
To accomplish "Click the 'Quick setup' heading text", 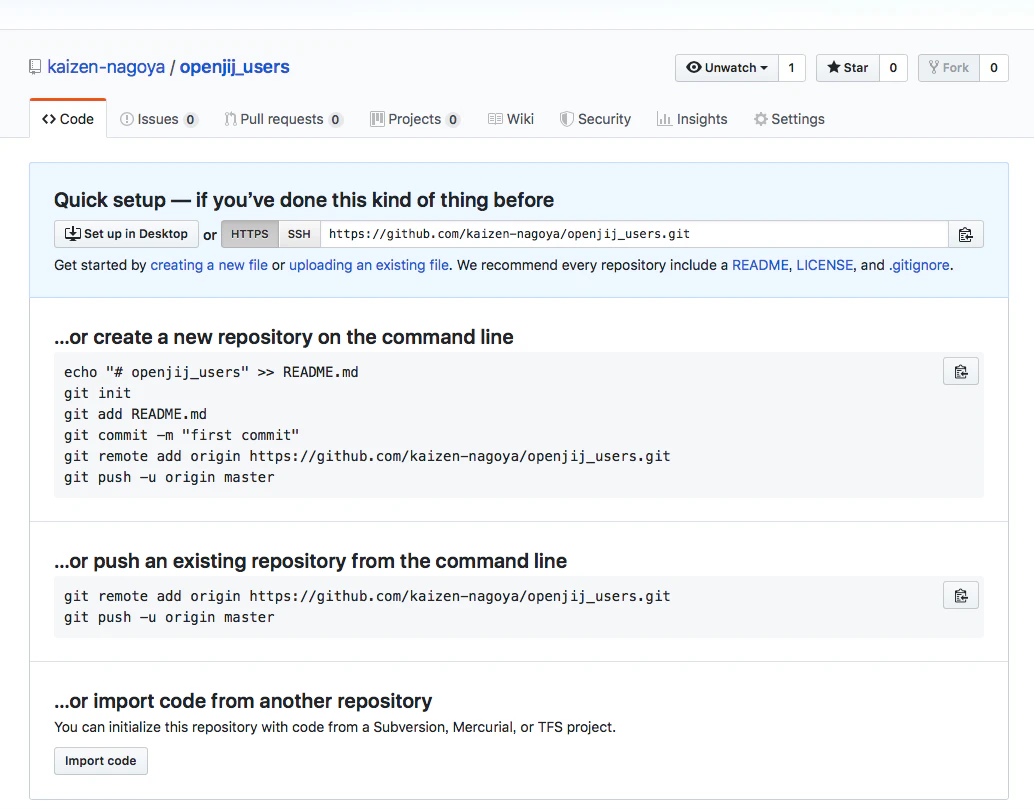I will coord(304,200).
